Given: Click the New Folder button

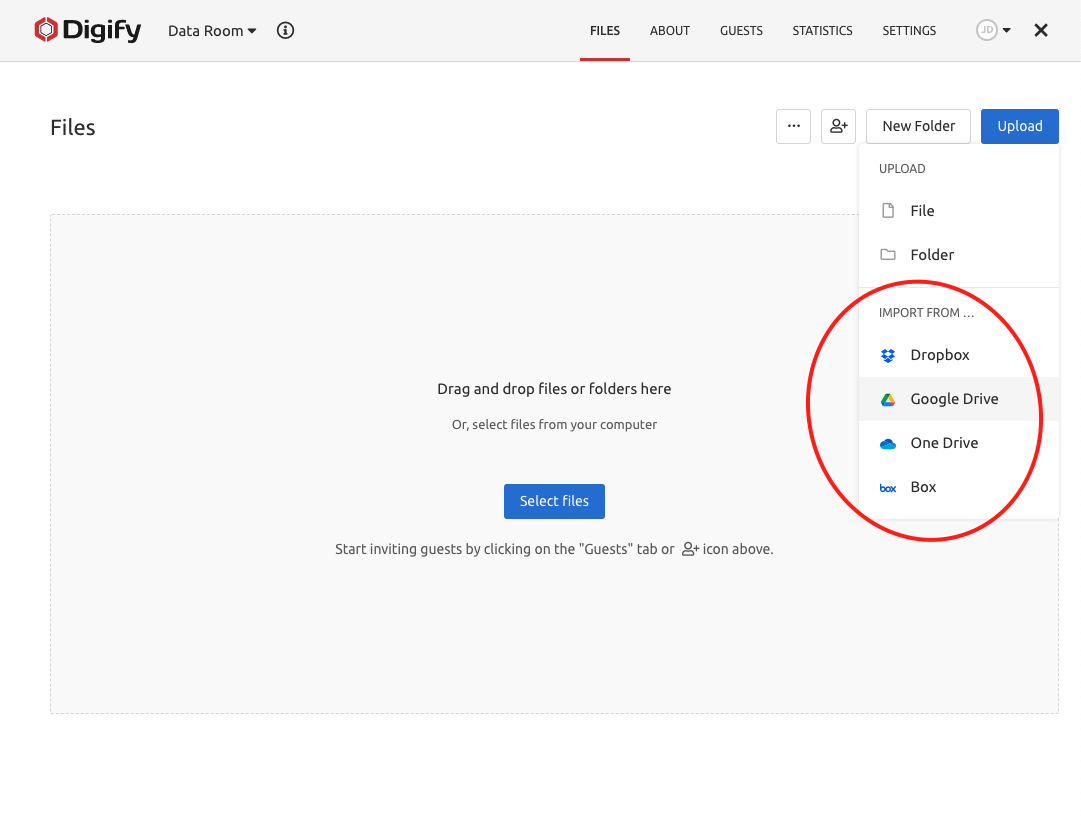Looking at the screenshot, I should pyautogui.click(x=918, y=126).
